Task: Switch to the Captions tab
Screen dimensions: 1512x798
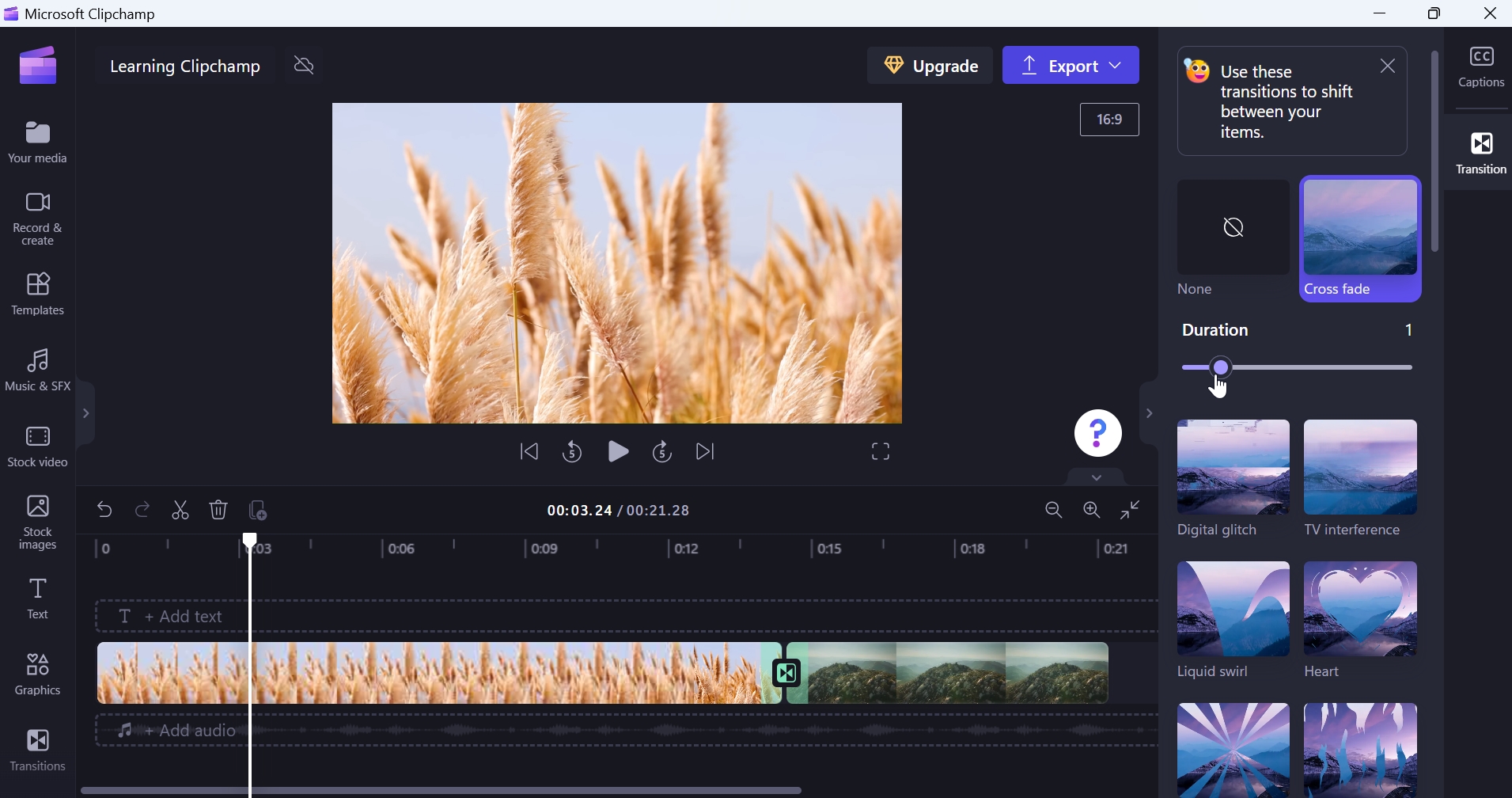Action: (x=1483, y=66)
